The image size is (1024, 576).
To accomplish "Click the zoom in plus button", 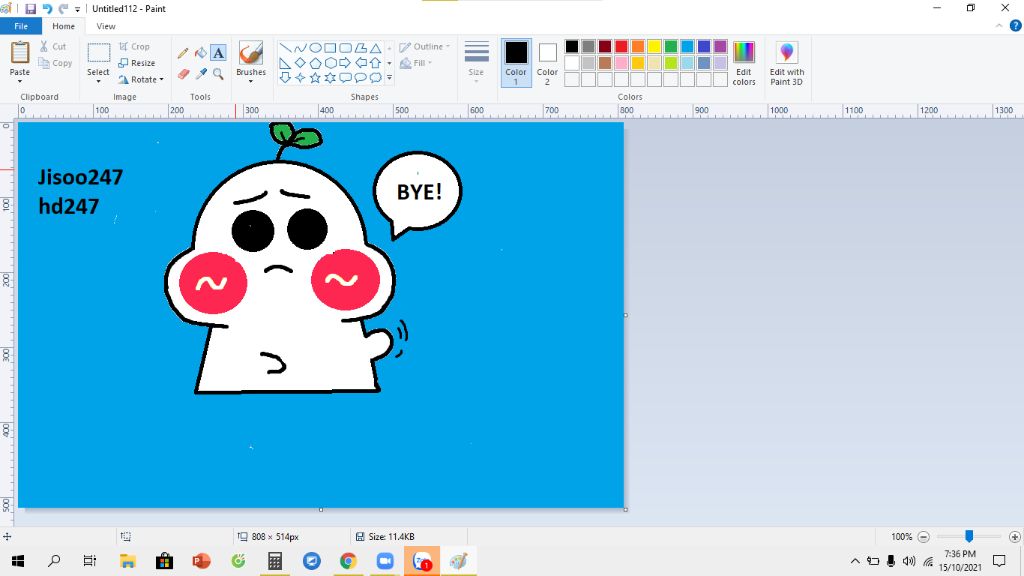I will click(1014, 537).
